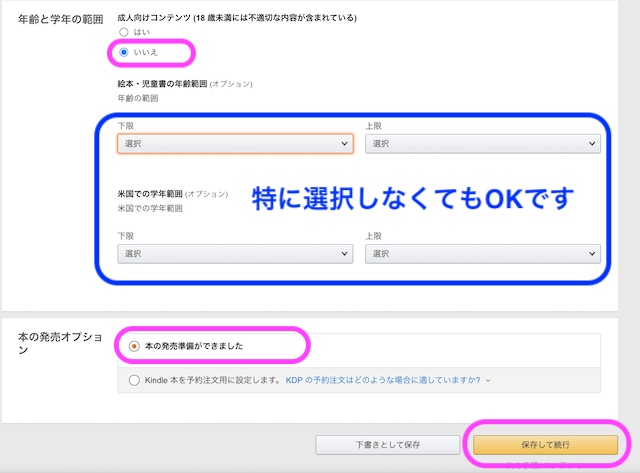Open the KDP の予約注文 help link

click(x=383, y=380)
